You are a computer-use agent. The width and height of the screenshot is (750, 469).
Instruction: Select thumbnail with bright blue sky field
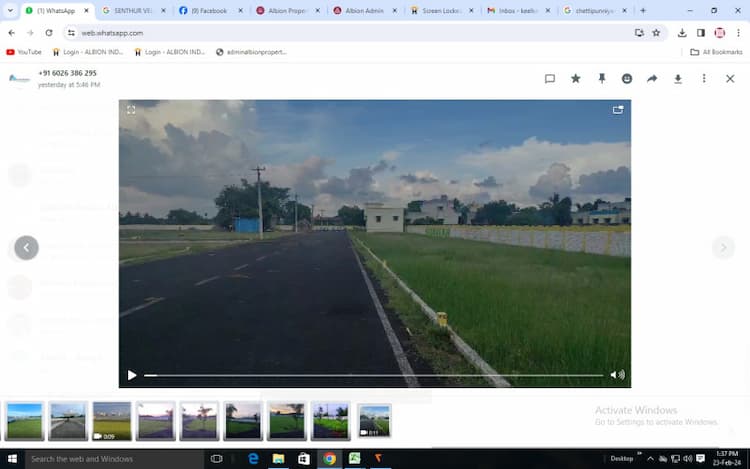24,421
